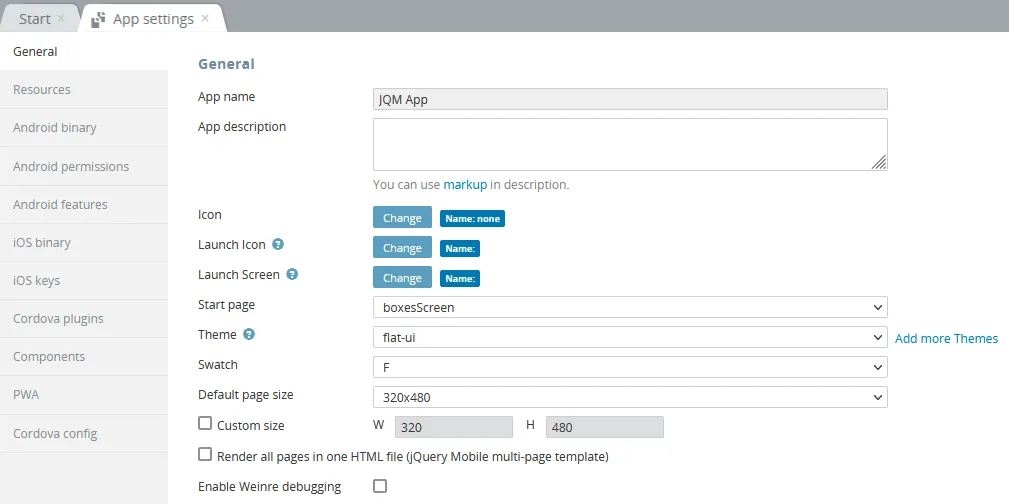1009x504 pixels.
Task: Switch to the Start tab
Action: pos(35,19)
